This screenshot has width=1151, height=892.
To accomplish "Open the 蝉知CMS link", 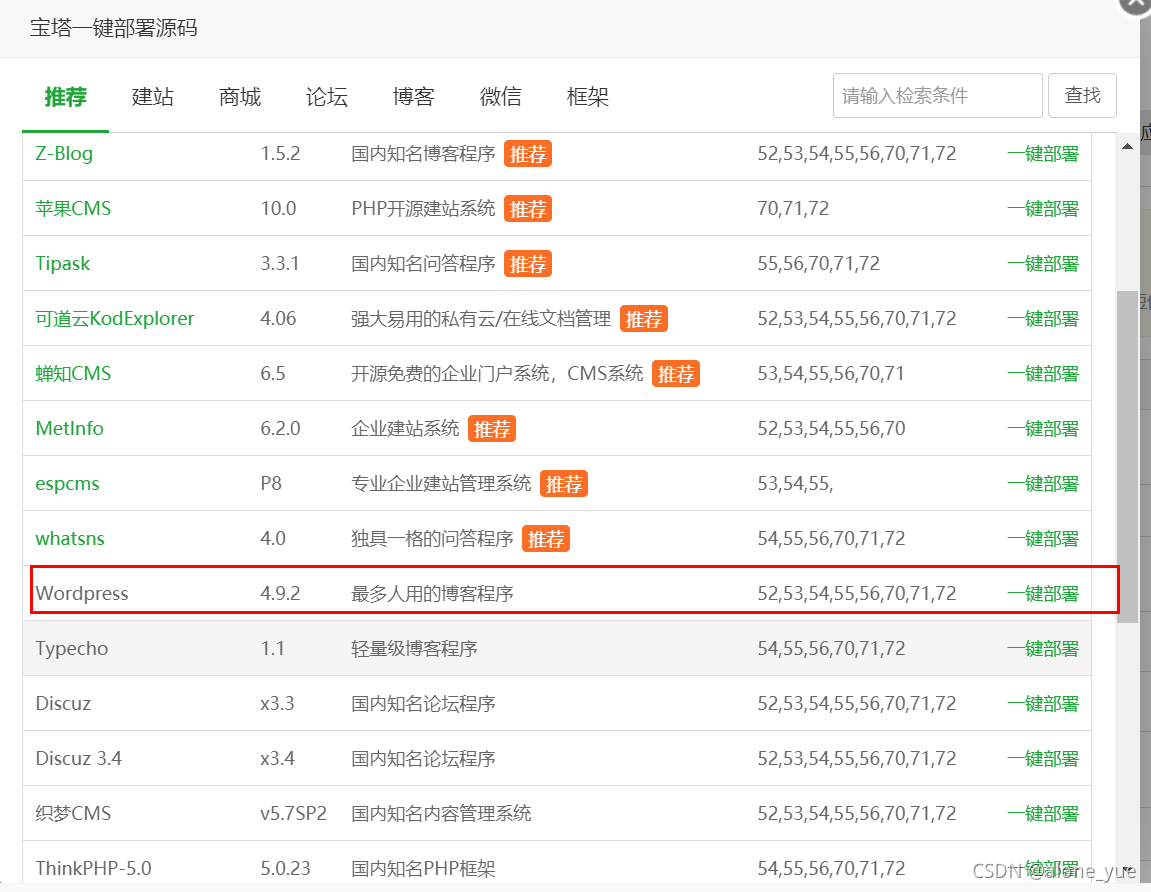I will point(73,374).
